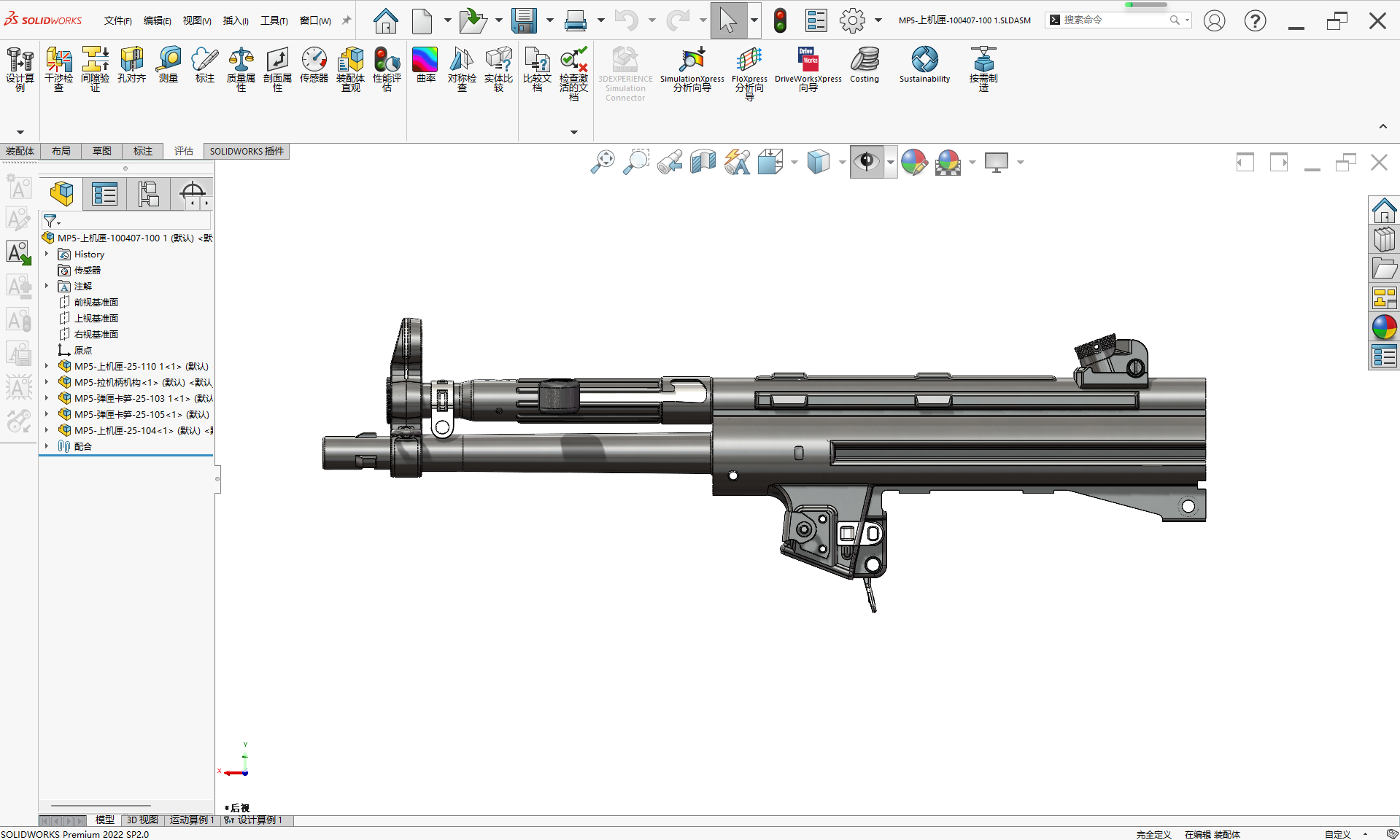This screenshot has width=1400, height=840.
Task: Expand the 配合 mates folder
Action: coord(47,446)
